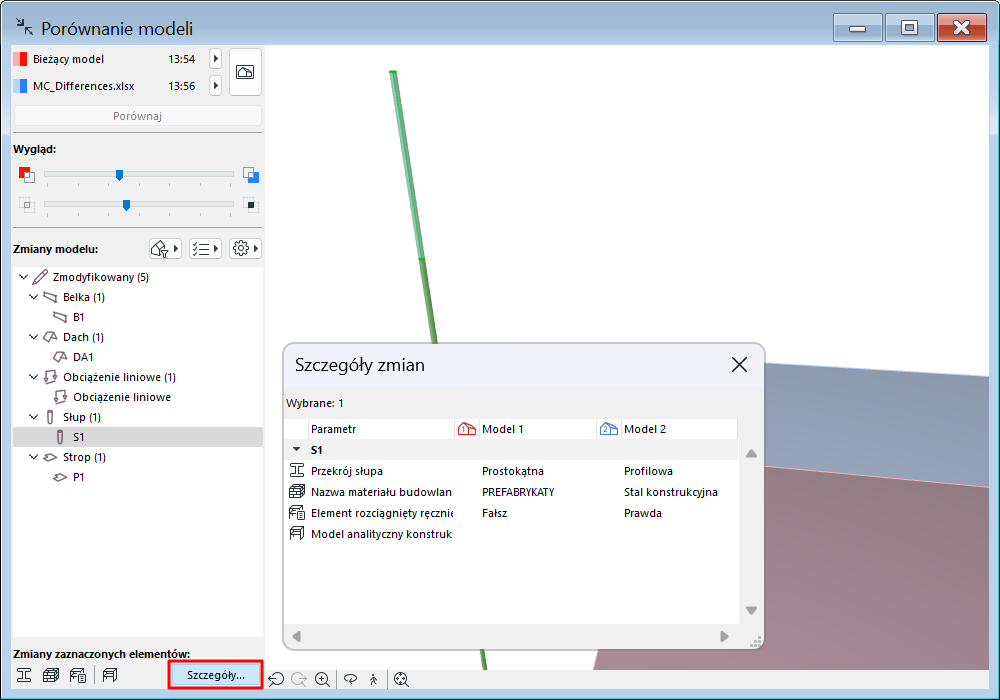Click analytical model change icon bottom bar
Image resolution: width=1000 pixels, height=700 pixels.
click(110, 674)
